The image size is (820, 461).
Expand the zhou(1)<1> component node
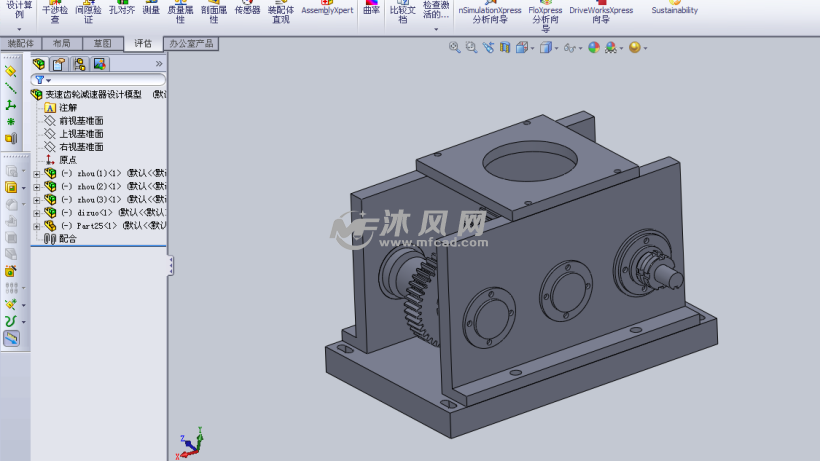pos(37,173)
